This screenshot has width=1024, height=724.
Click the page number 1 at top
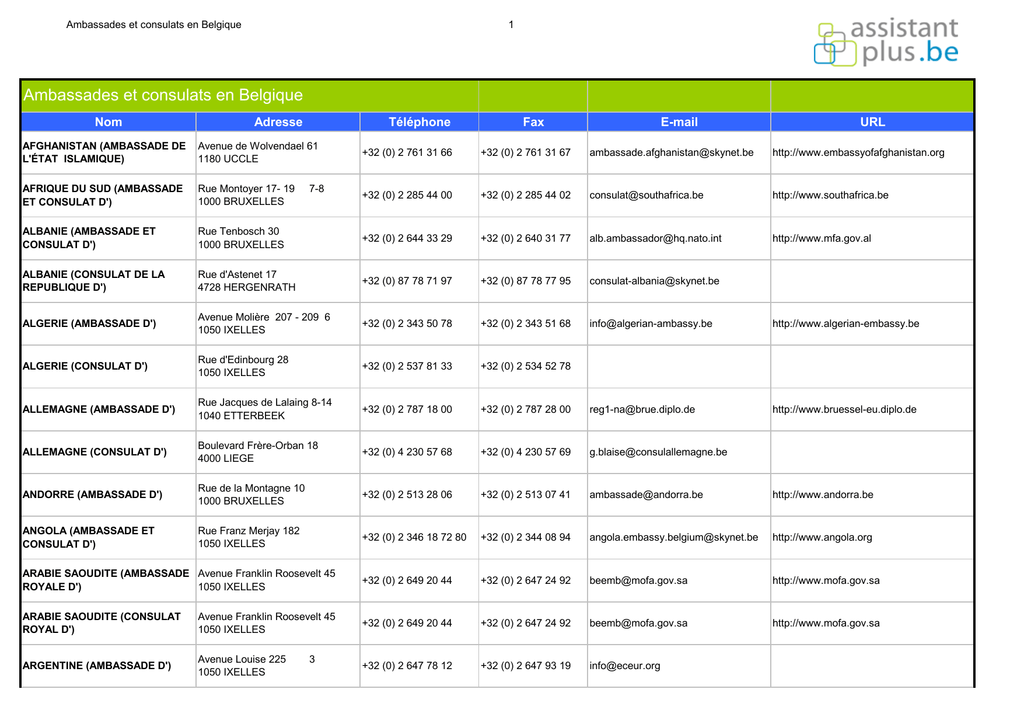[511, 25]
